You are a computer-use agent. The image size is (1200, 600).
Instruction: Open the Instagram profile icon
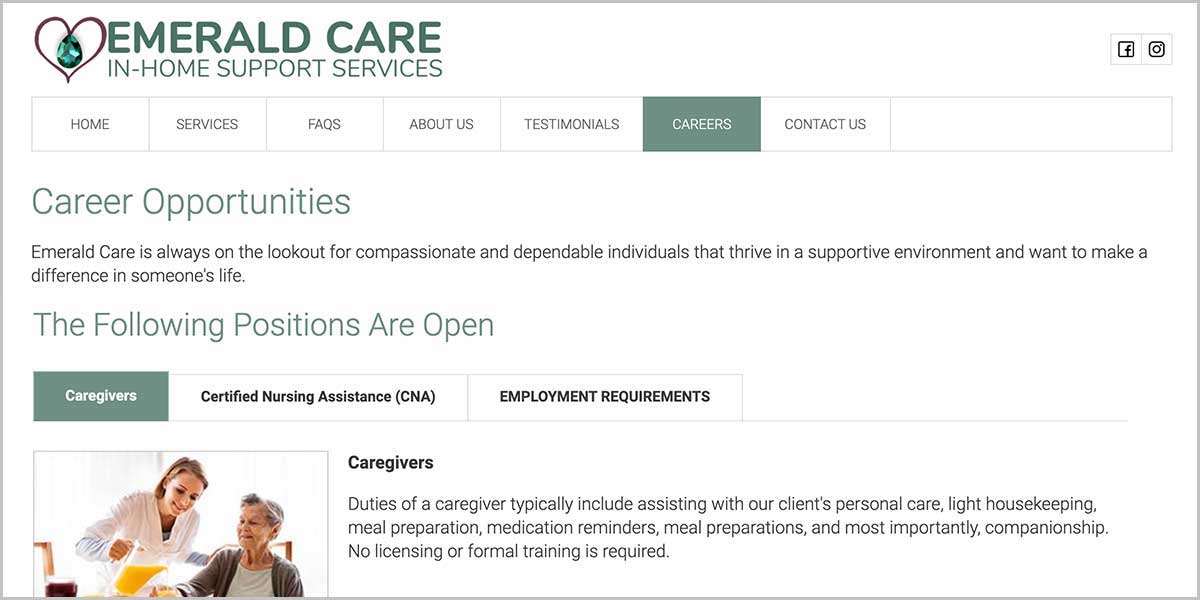[1157, 49]
